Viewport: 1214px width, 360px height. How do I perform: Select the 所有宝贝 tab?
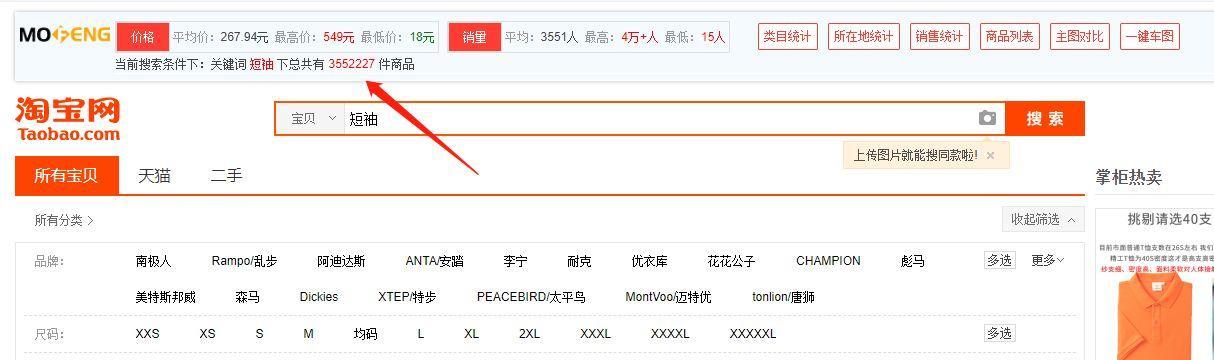click(66, 176)
